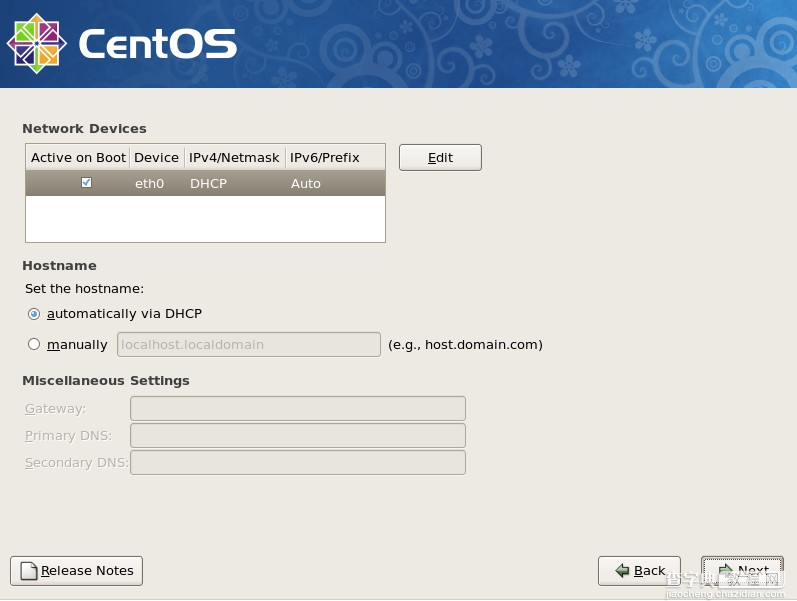Image resolution: width=797 pixels, height=601 pixels.
Task: Click the Secondary DNS input field
Action: pyautogui.click(x=298, y=463)
